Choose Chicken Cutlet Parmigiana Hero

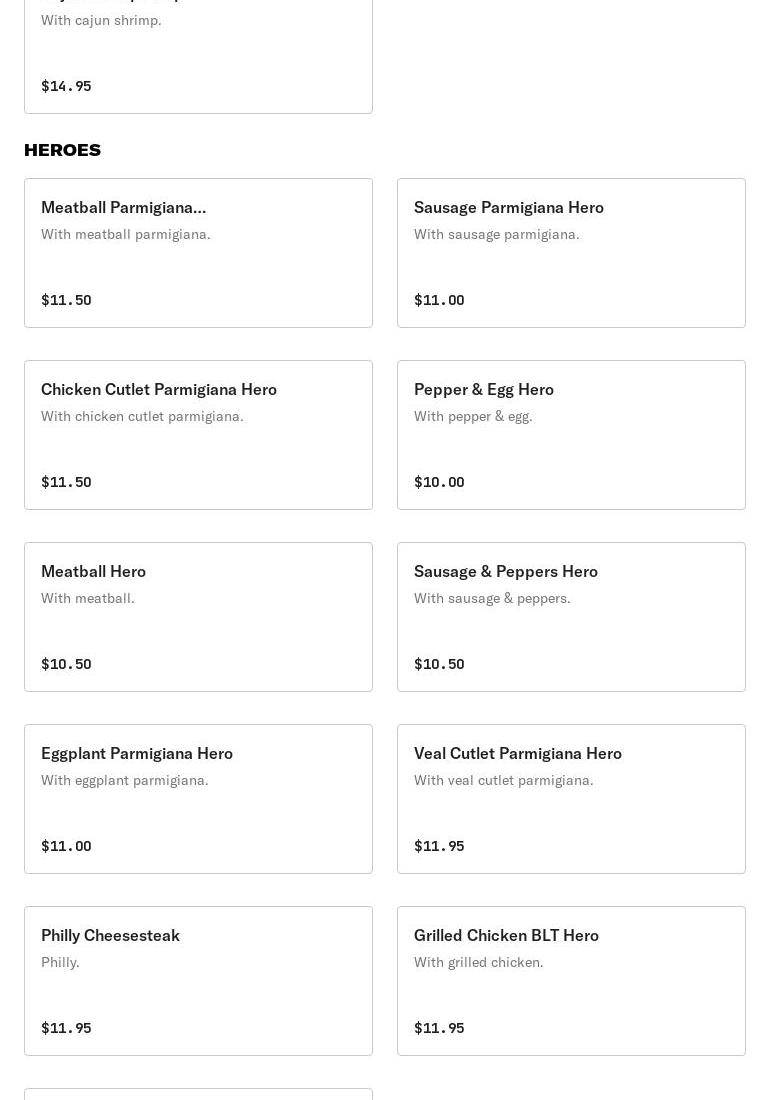coord(198,434)
